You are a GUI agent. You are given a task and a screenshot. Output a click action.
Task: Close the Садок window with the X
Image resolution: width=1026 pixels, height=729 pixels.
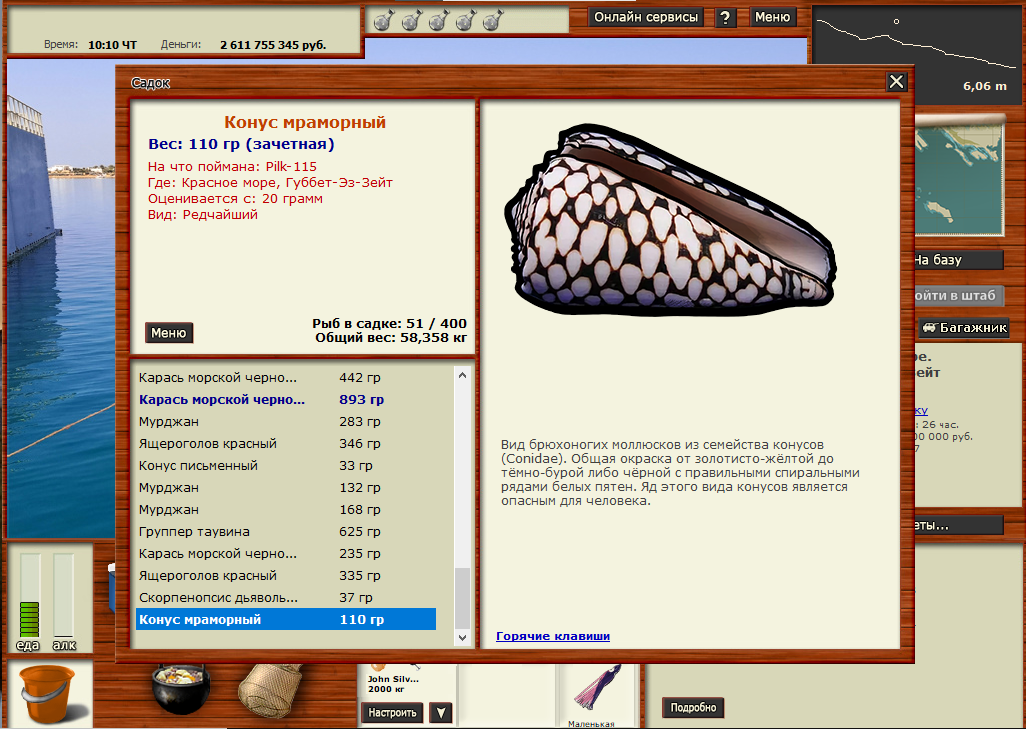[896, 82]
